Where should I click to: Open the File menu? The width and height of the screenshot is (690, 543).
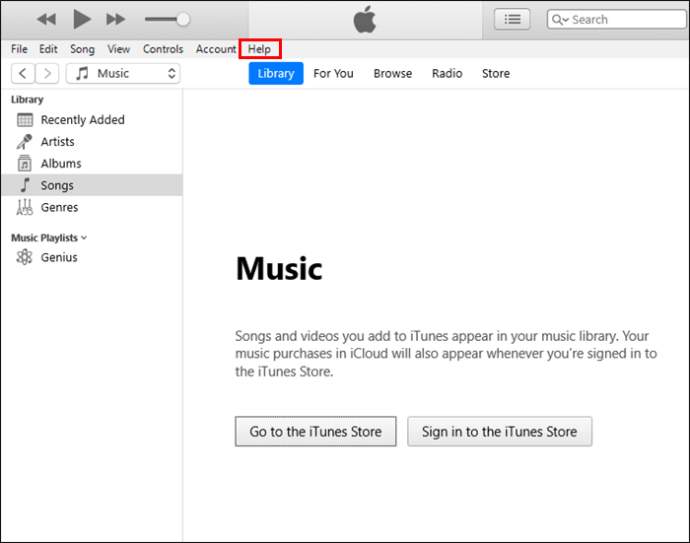point(19,49)
